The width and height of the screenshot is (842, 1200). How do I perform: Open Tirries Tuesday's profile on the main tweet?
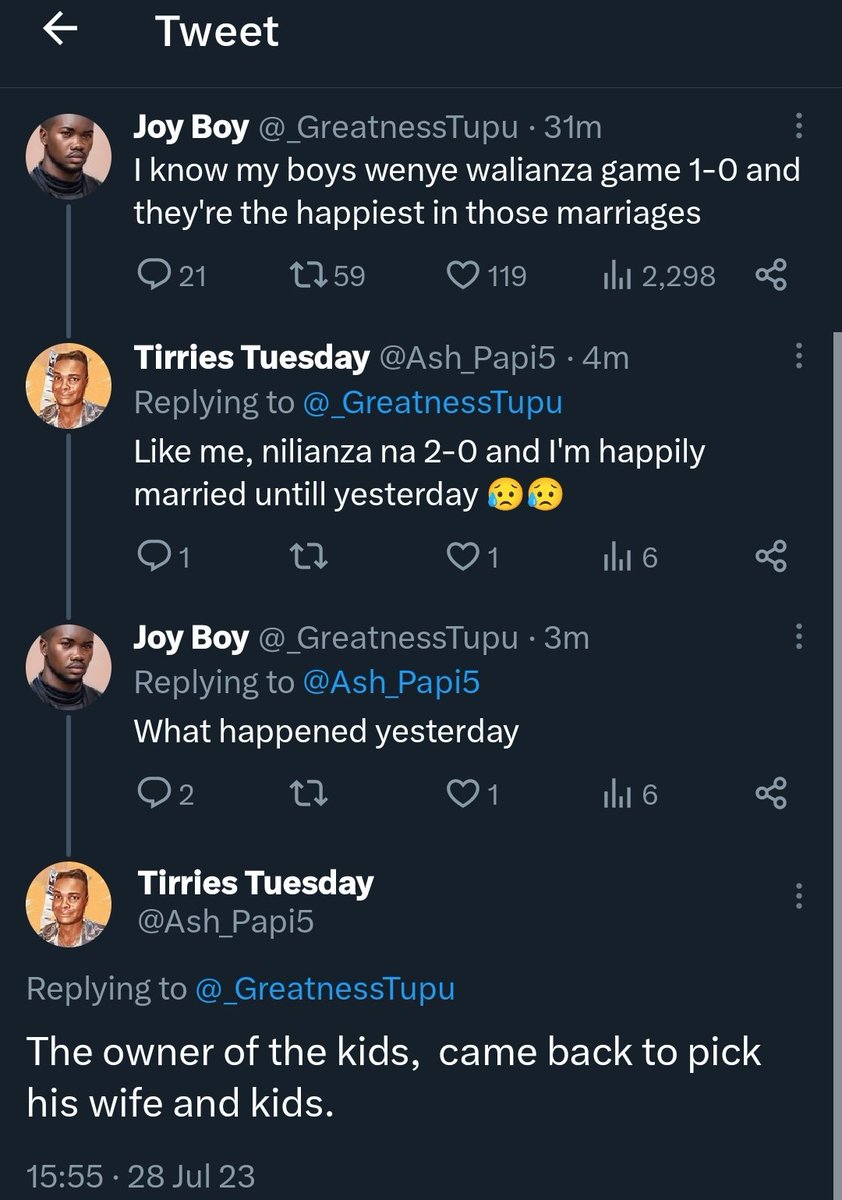click(x=67, y=904)
